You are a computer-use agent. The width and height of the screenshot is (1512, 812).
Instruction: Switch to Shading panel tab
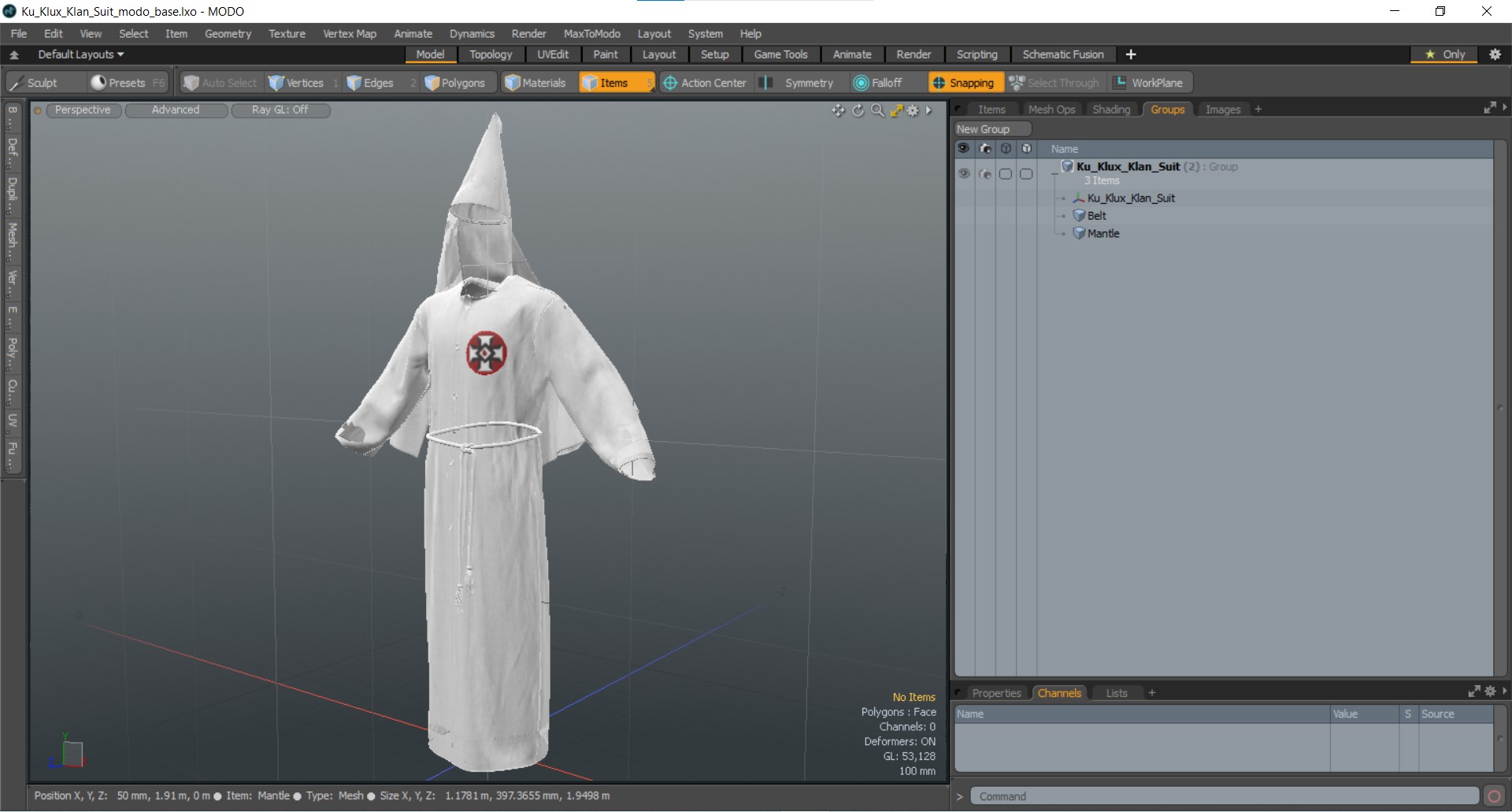point(1111,109)
